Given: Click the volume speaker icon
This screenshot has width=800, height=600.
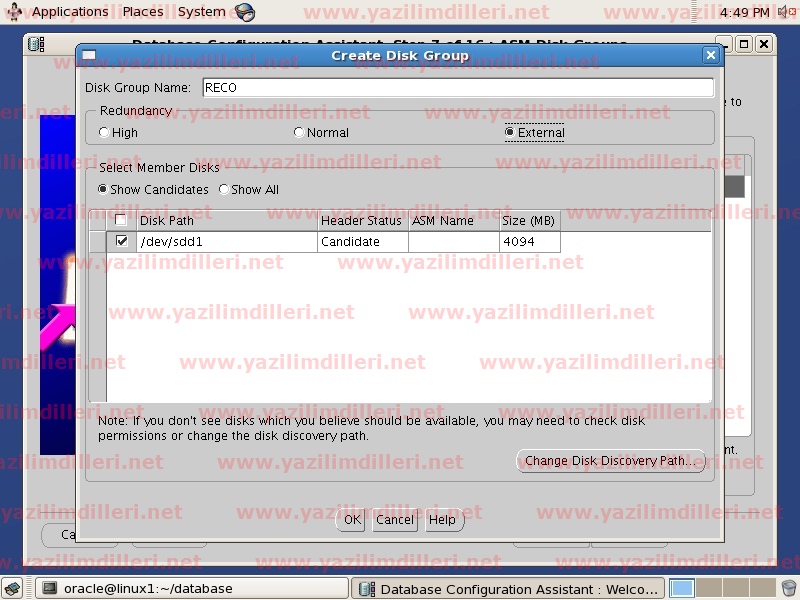Looking at the screenshot, I should [785, 12].
